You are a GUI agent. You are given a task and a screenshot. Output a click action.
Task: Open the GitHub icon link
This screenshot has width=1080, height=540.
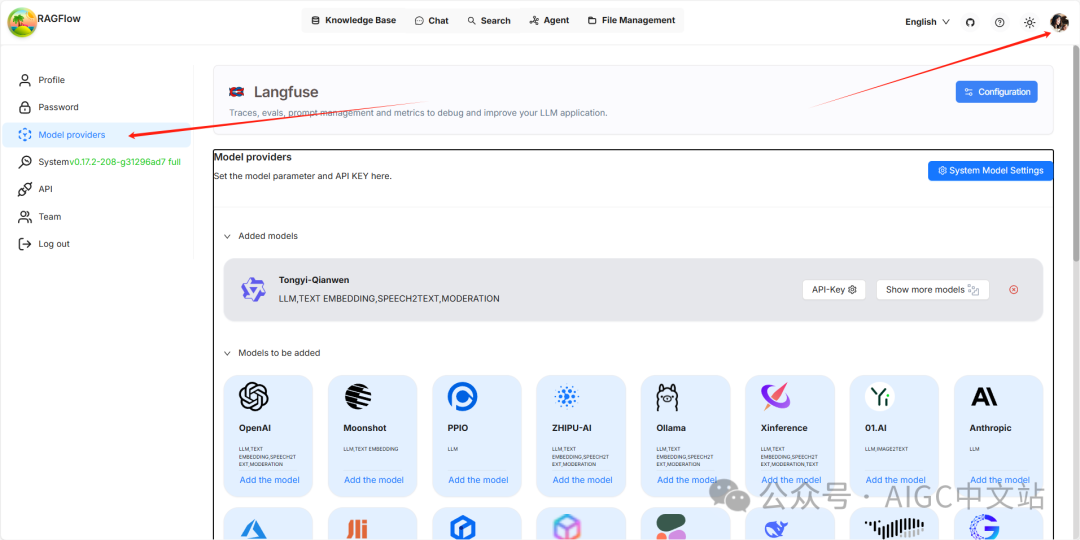click(970, 22)
